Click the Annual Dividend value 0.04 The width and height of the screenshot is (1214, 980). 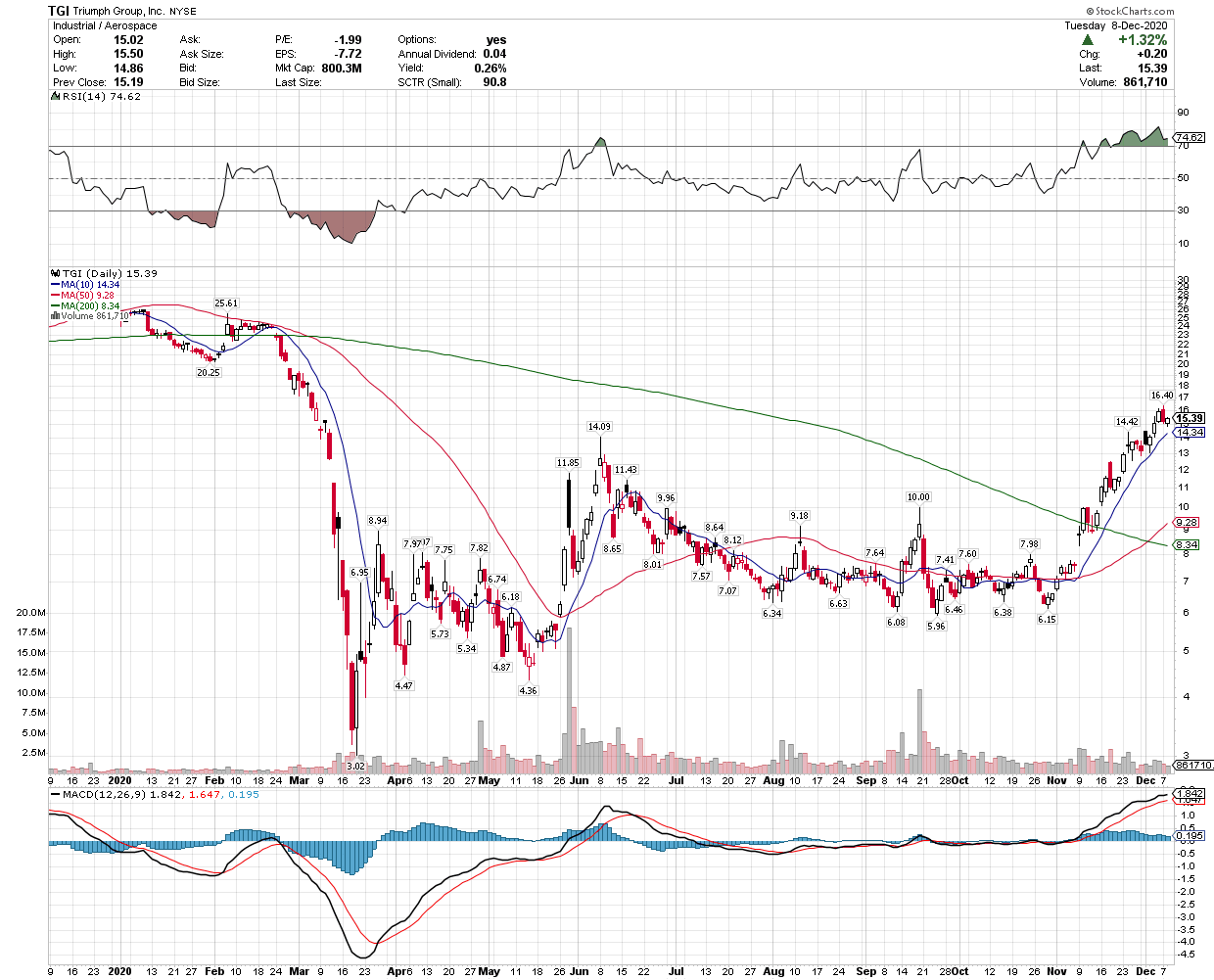pyautogui.click(x=494, y=54)
